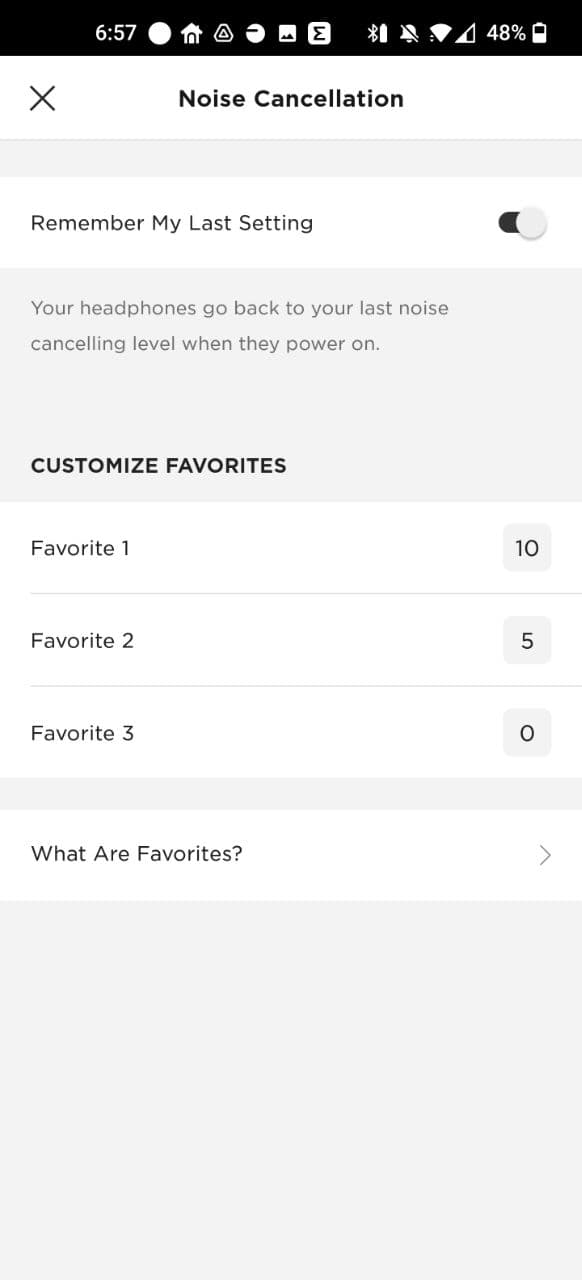The image size is (582, 1280).
Task: Tap the Wi-Fi signal status icon
Action: click(439, 33)
